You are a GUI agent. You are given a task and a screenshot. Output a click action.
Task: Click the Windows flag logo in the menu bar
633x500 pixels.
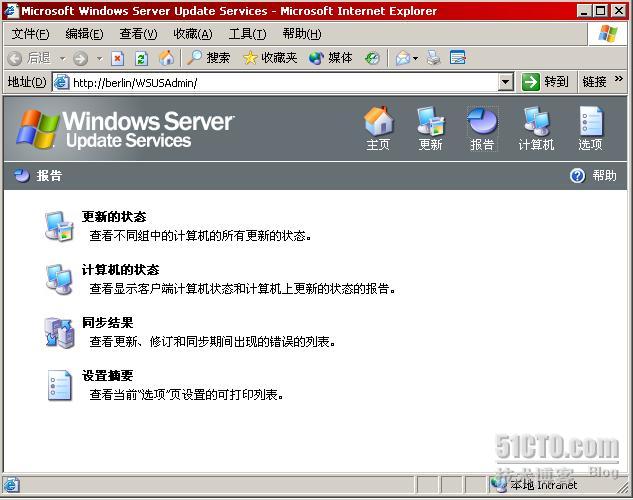coord(608,34)
